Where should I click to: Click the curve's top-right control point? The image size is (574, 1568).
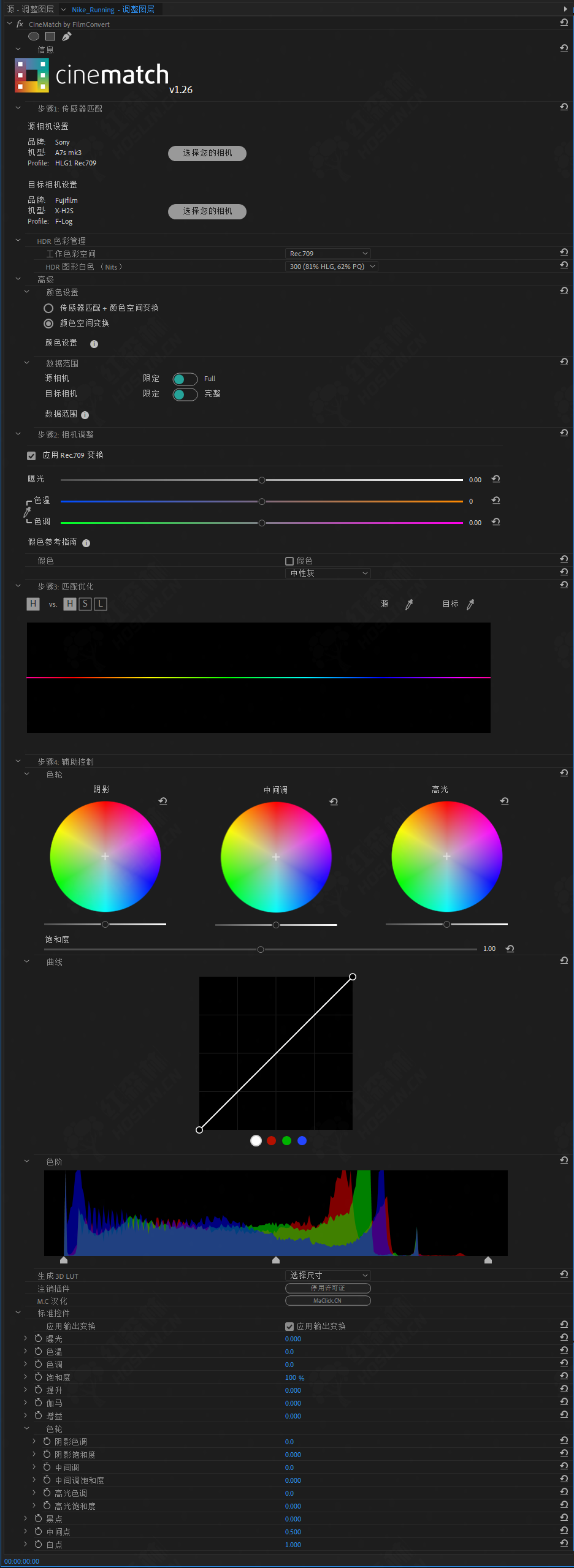point(353,977)
